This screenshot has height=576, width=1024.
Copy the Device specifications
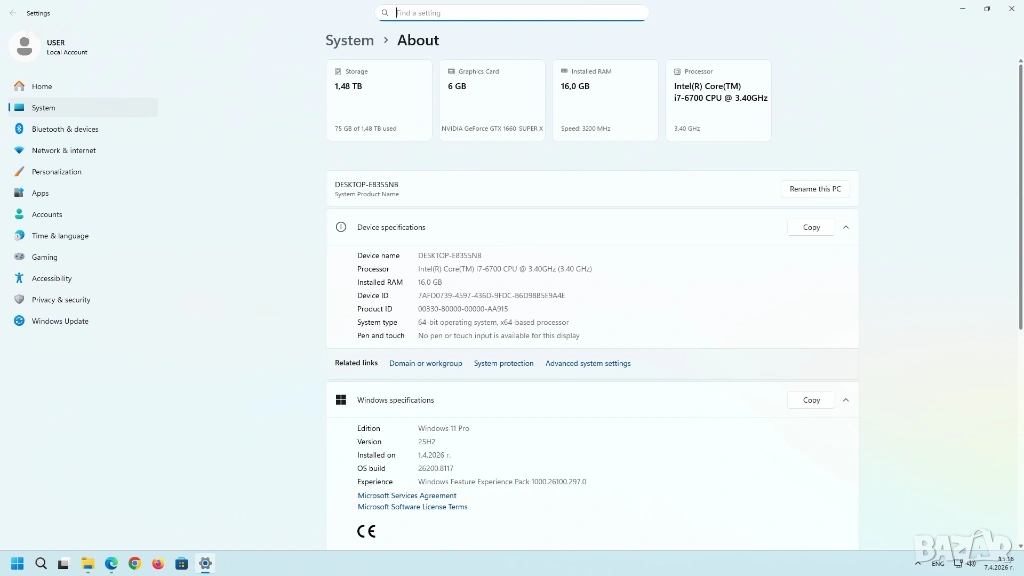coord(811,227)
